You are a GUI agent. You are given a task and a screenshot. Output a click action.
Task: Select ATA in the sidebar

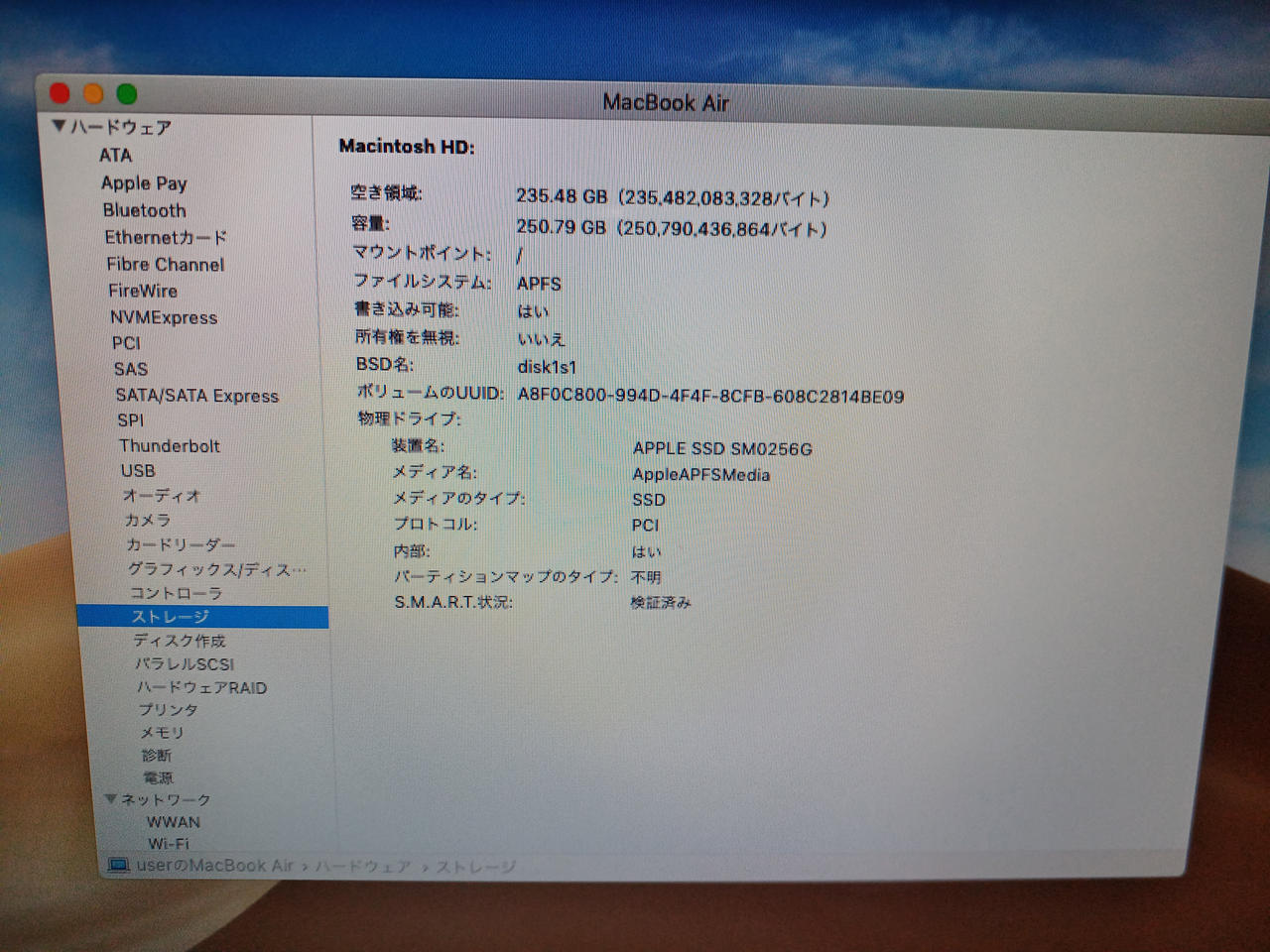click(x=115, y=155)
